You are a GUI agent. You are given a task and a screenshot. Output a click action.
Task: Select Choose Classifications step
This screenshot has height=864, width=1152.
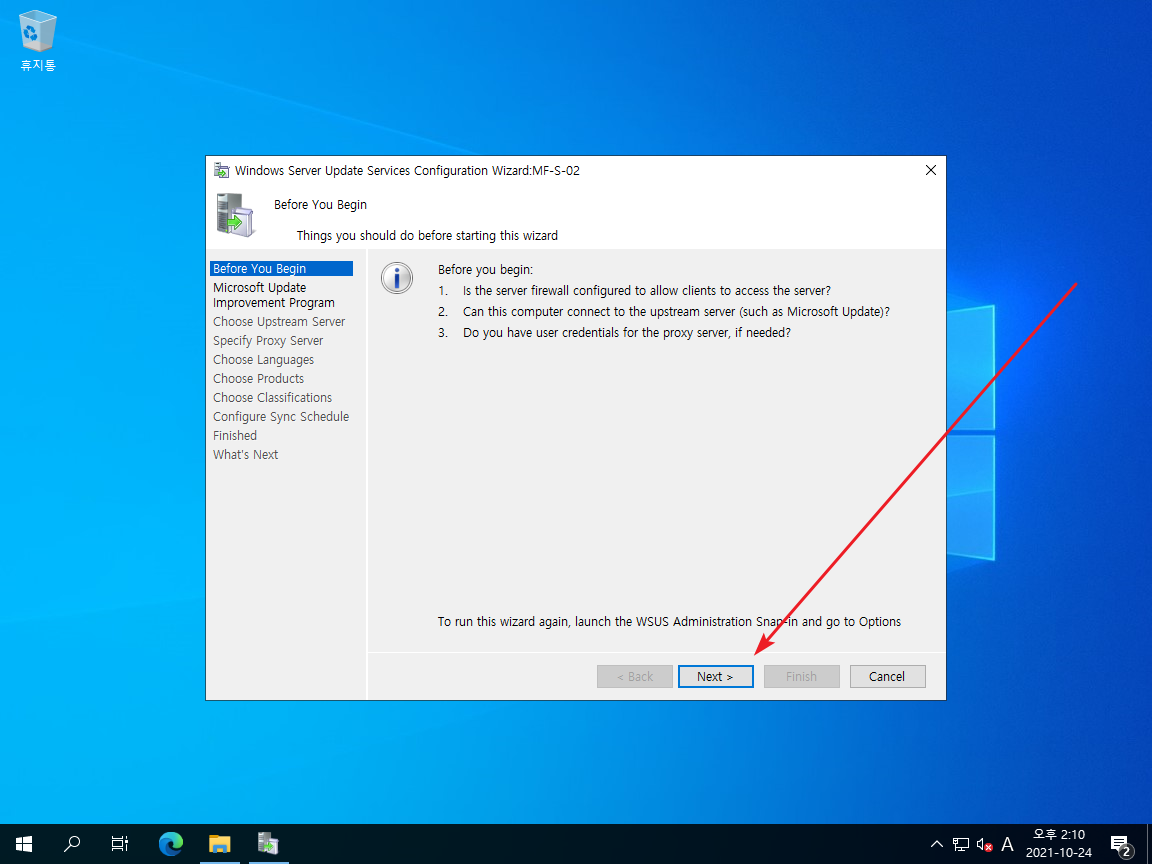click(273, 398)
